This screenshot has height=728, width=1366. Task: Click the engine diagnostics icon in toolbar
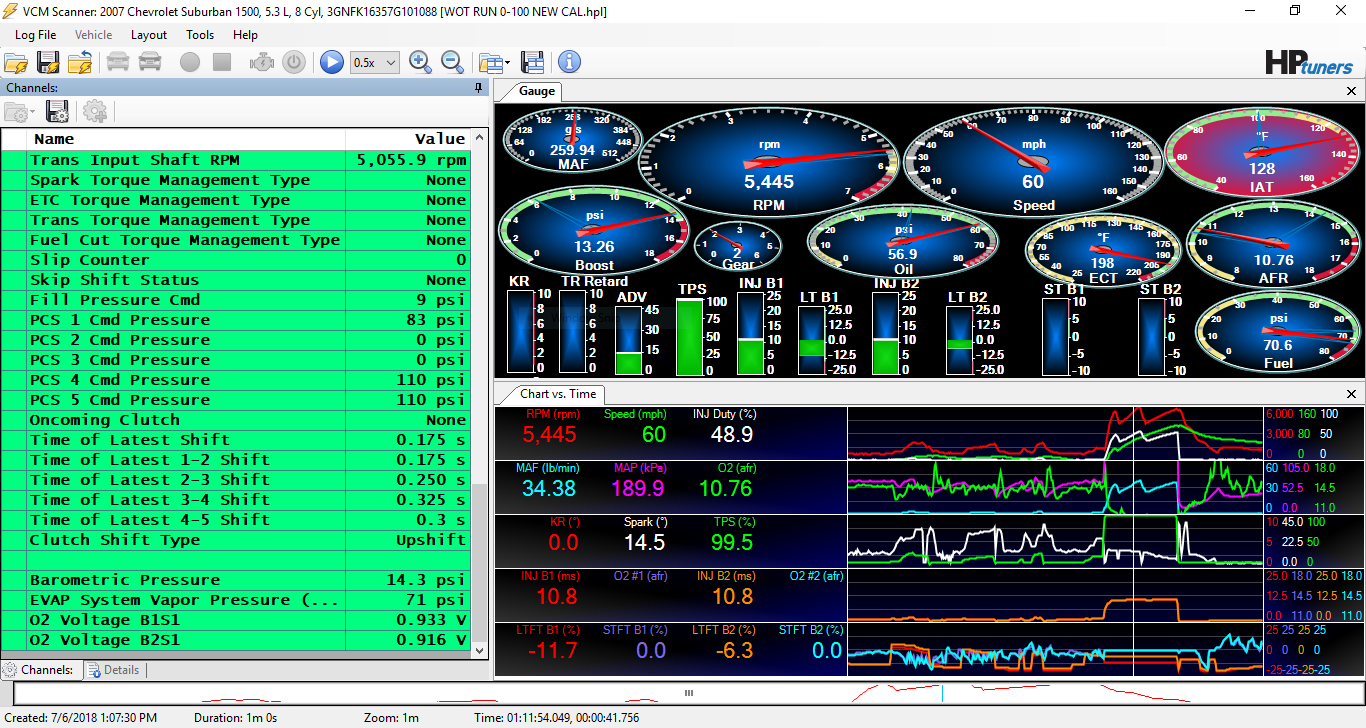point(262,62)
